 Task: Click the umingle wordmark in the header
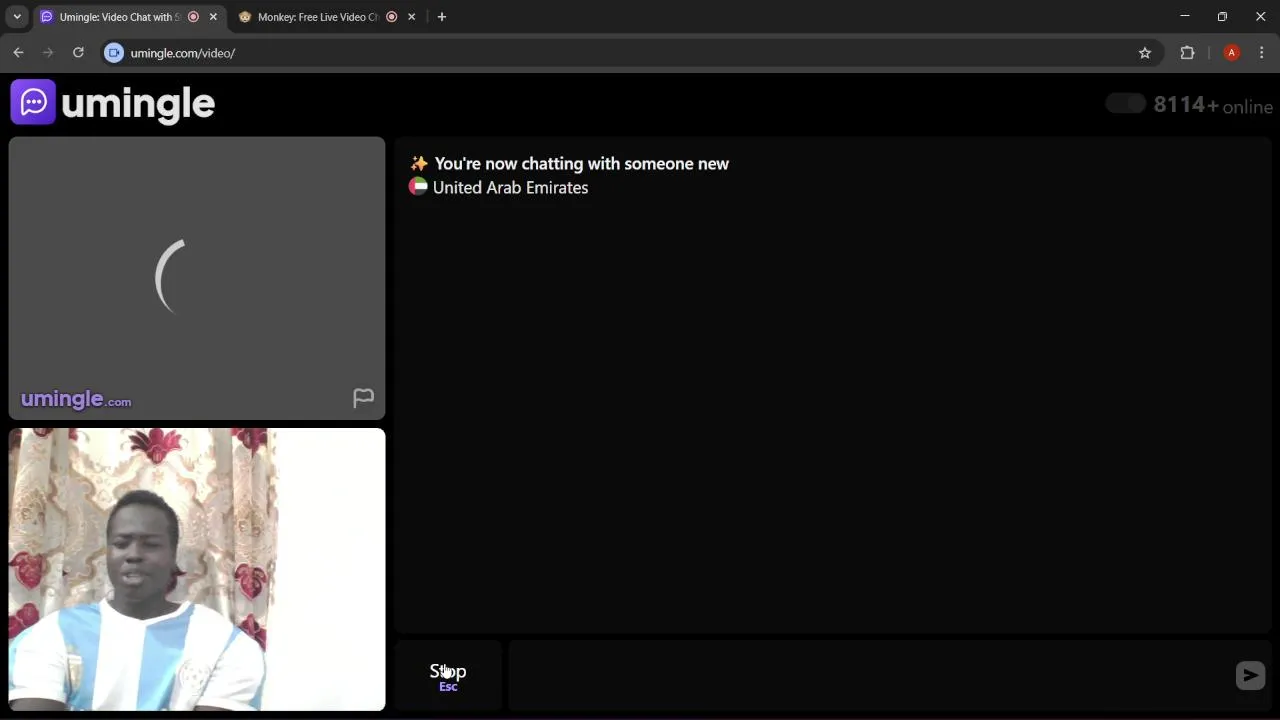(x=138, y=103)
